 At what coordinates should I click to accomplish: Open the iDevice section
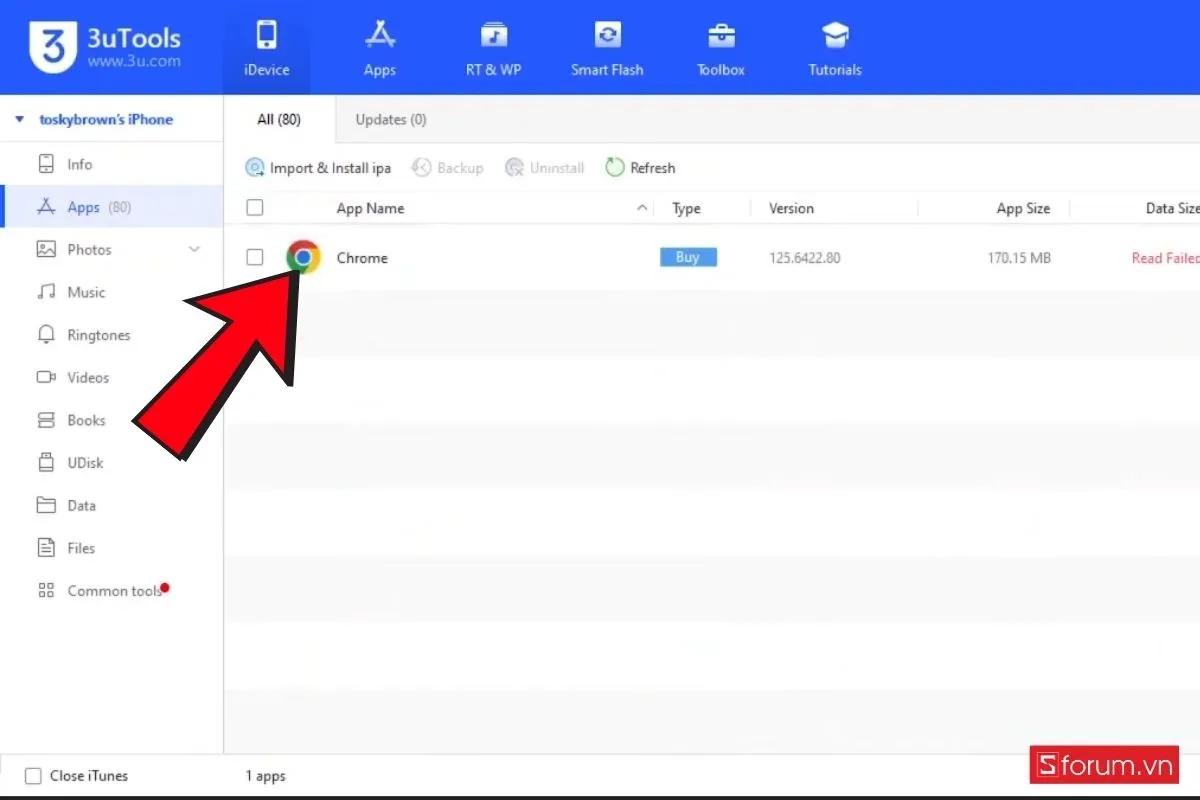266,47
